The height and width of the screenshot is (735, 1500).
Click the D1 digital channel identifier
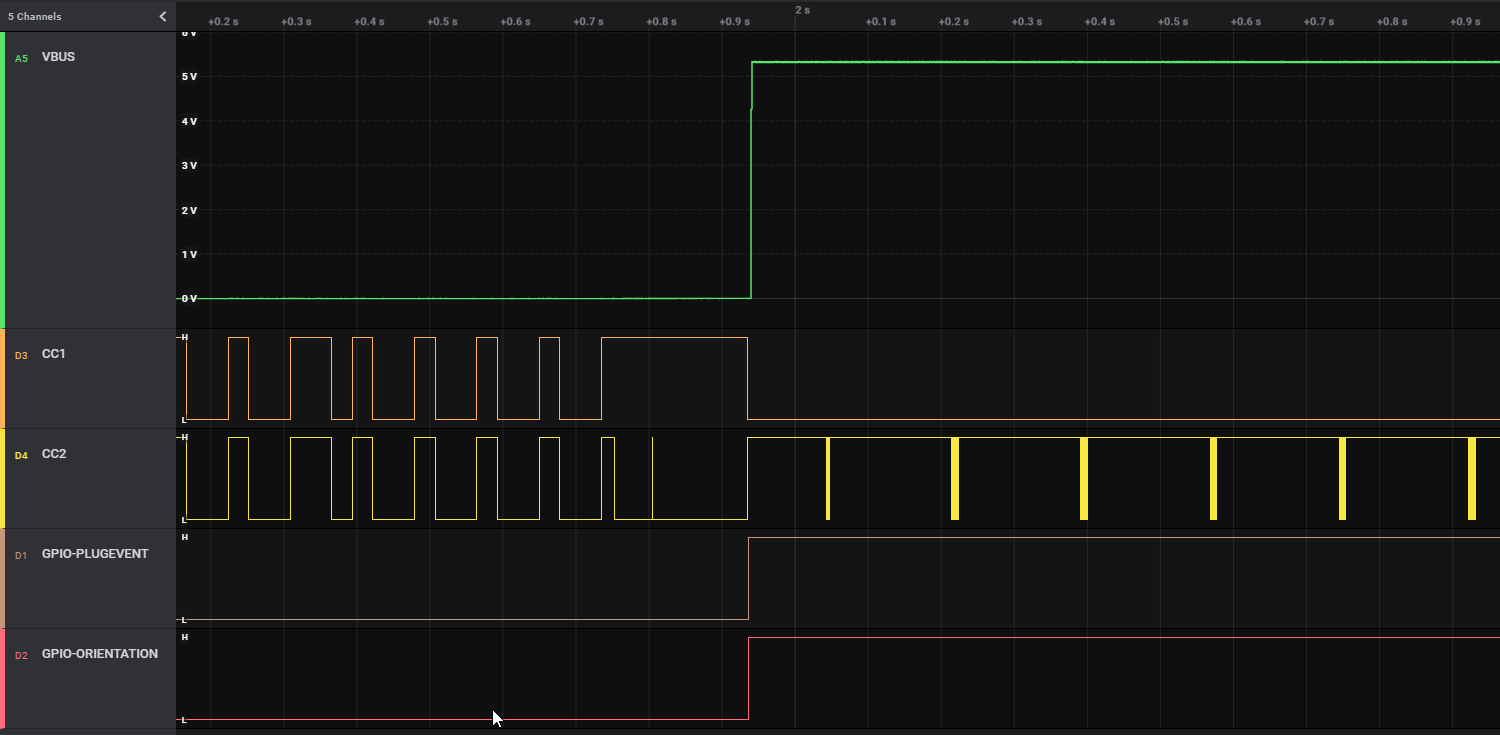pos(21,555)
